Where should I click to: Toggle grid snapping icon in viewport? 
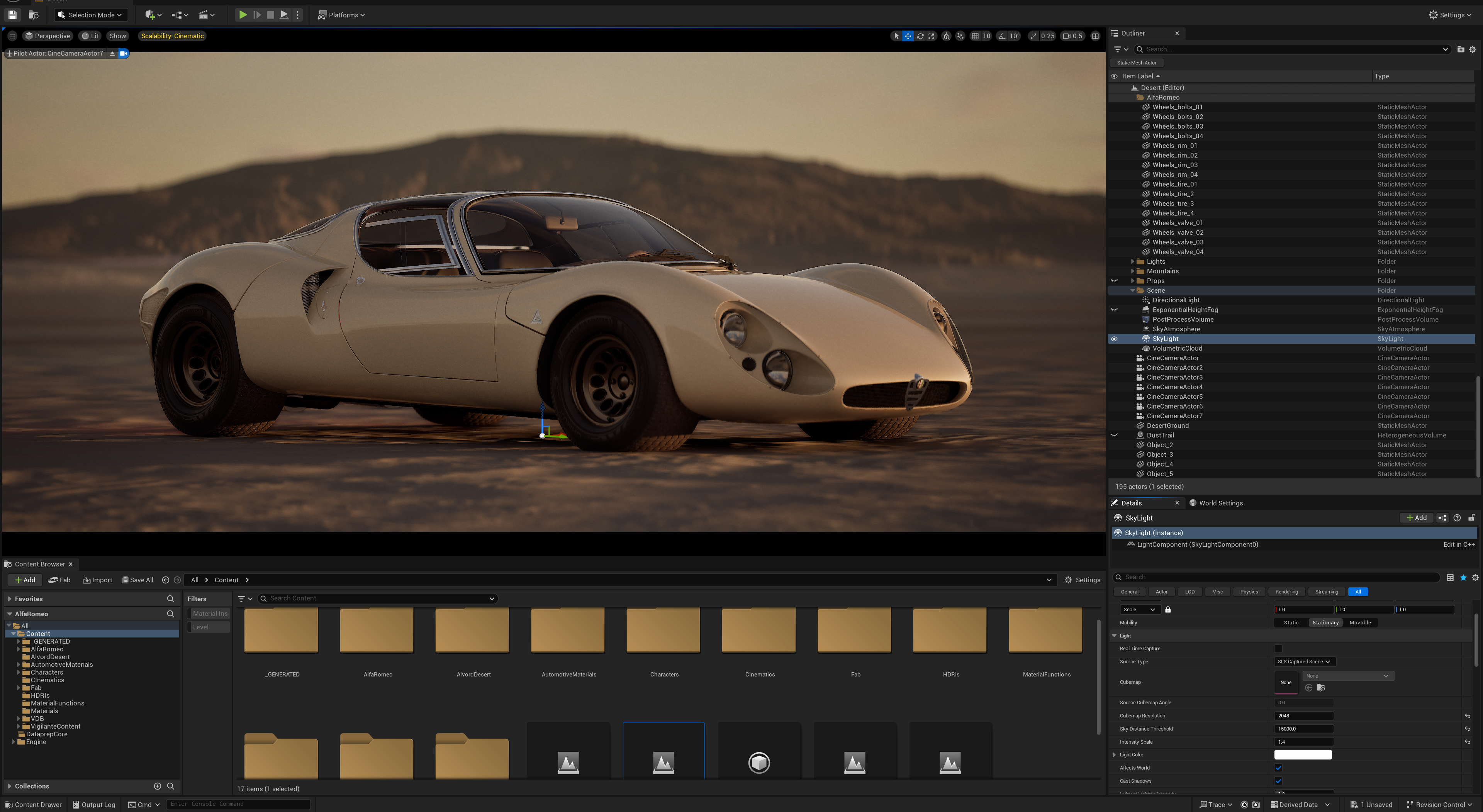click(x=975, y=36)
